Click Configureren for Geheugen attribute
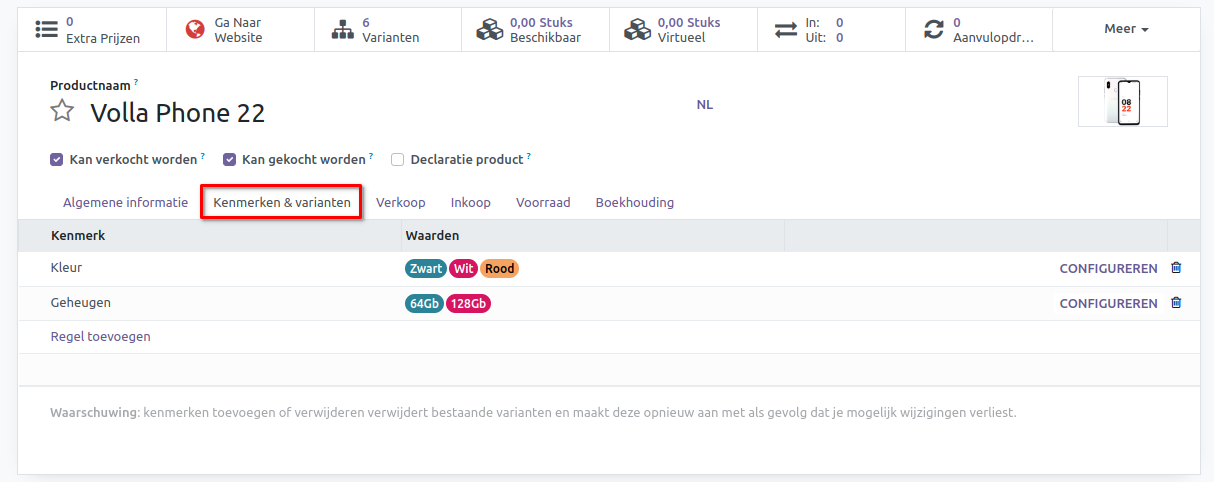The width and height of the screenshot is (1214, 482). click(1108, 303)
